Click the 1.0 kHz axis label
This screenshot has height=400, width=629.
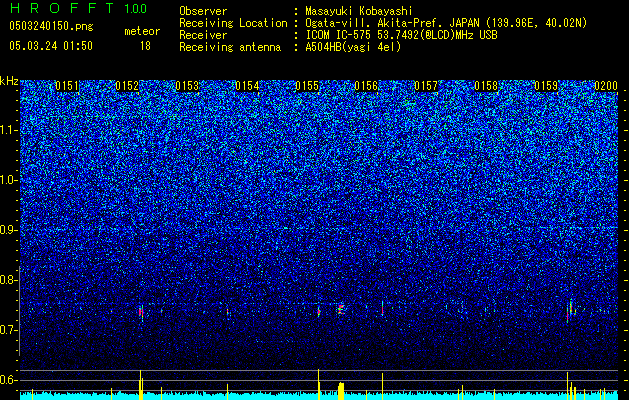point(9,180)
